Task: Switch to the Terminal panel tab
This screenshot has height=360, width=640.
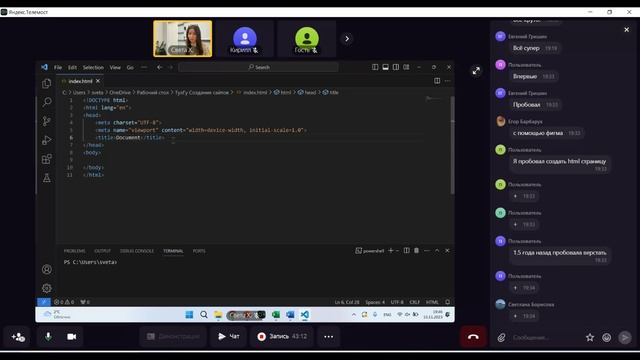Action: pyautogui.click(x=173, y=251)
